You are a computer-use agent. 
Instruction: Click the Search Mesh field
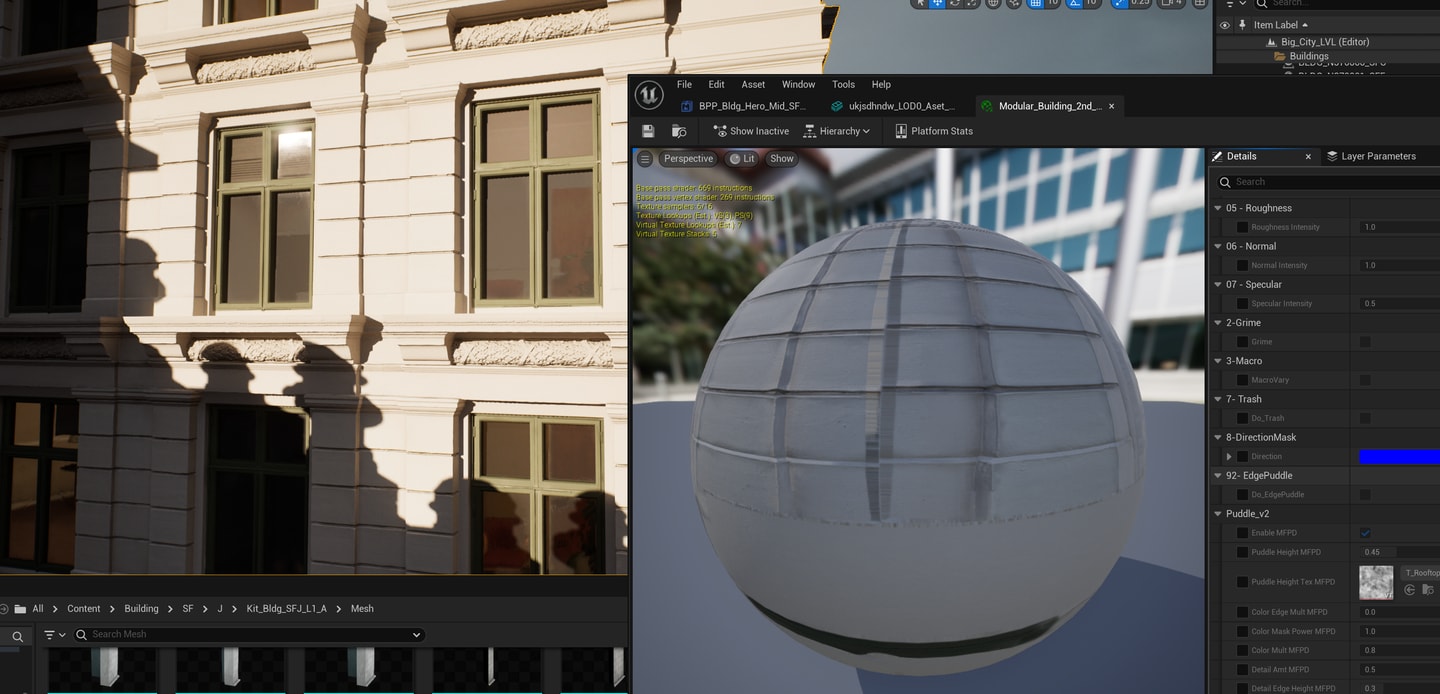[x=250, y=635]
